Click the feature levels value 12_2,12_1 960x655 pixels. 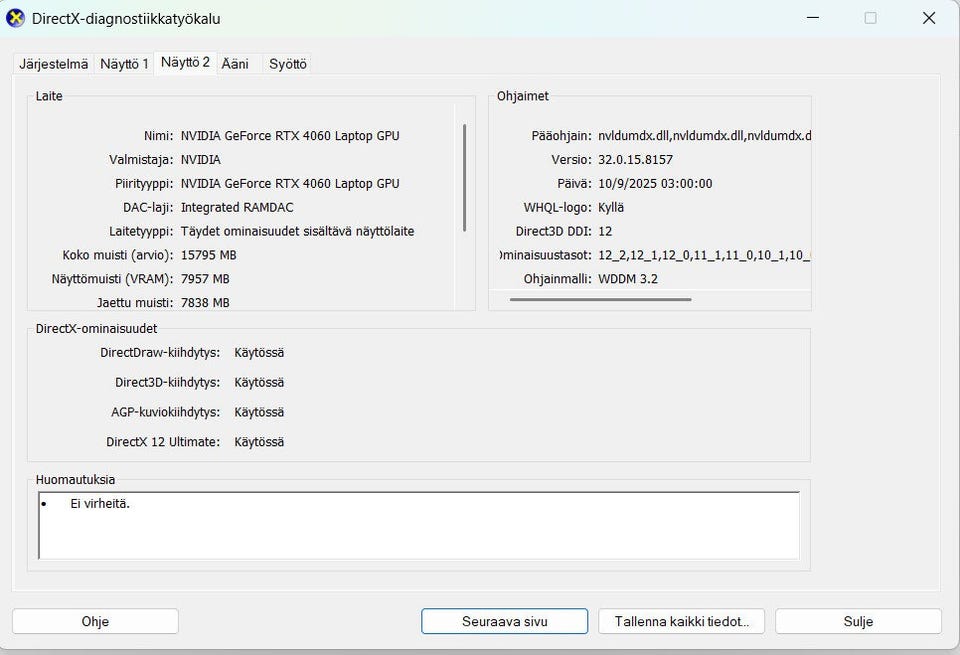(x=704, y=255)
